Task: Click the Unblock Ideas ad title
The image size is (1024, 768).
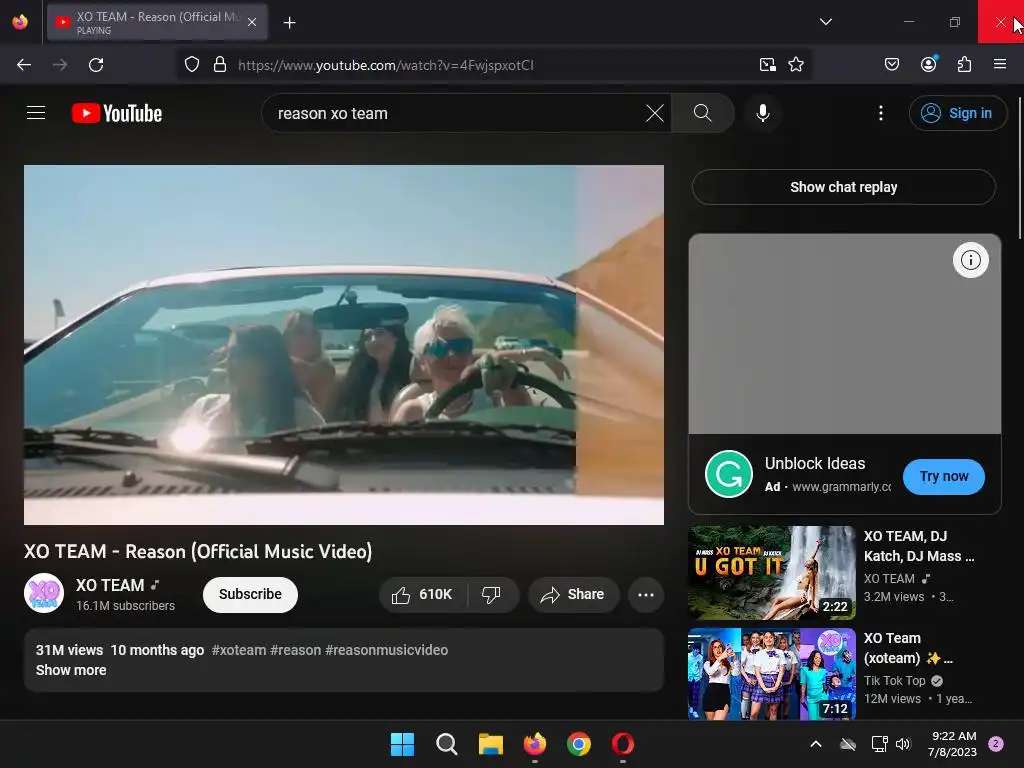Action: click(814, 464)
